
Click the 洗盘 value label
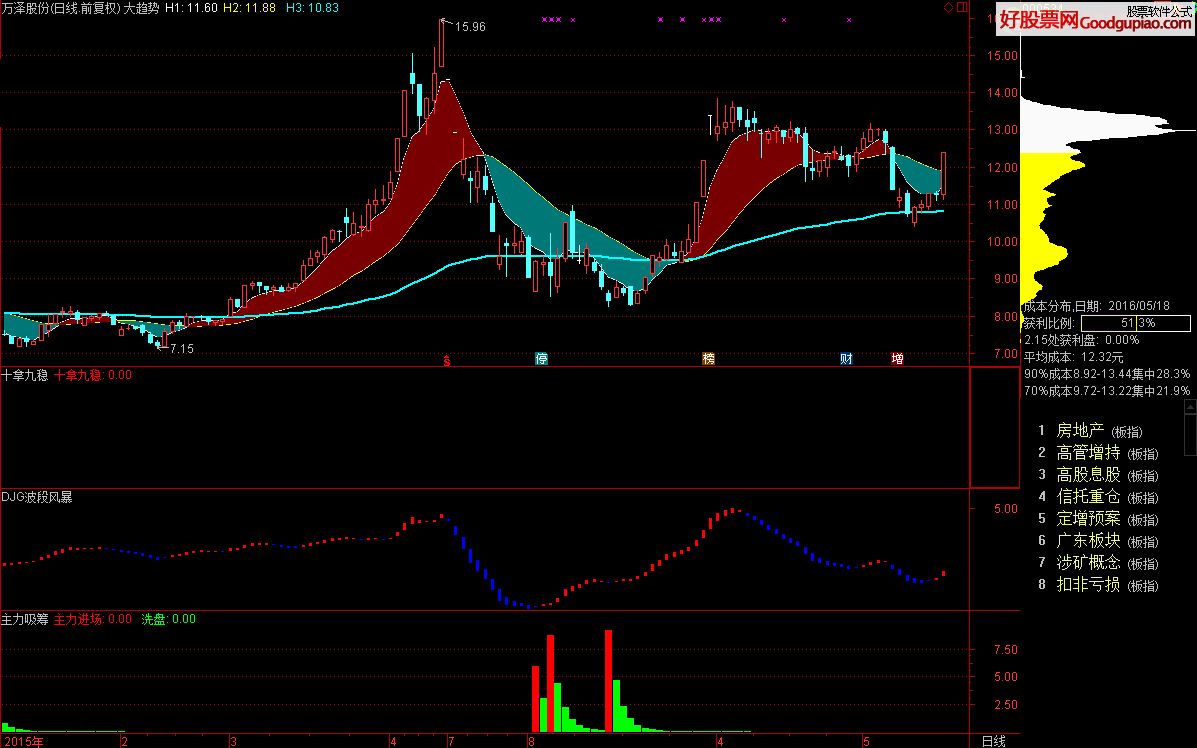(x=169, y=619)
